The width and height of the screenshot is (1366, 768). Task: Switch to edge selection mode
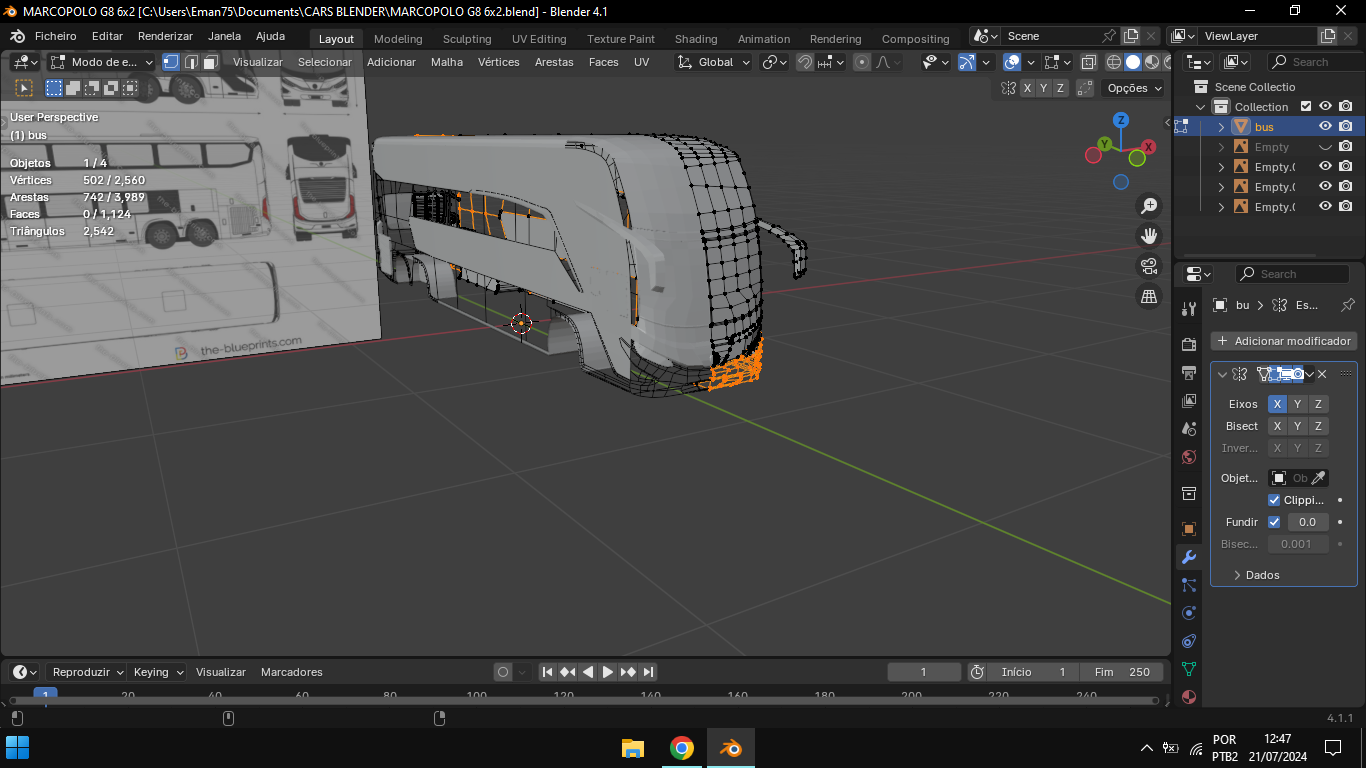coord(191,62)
